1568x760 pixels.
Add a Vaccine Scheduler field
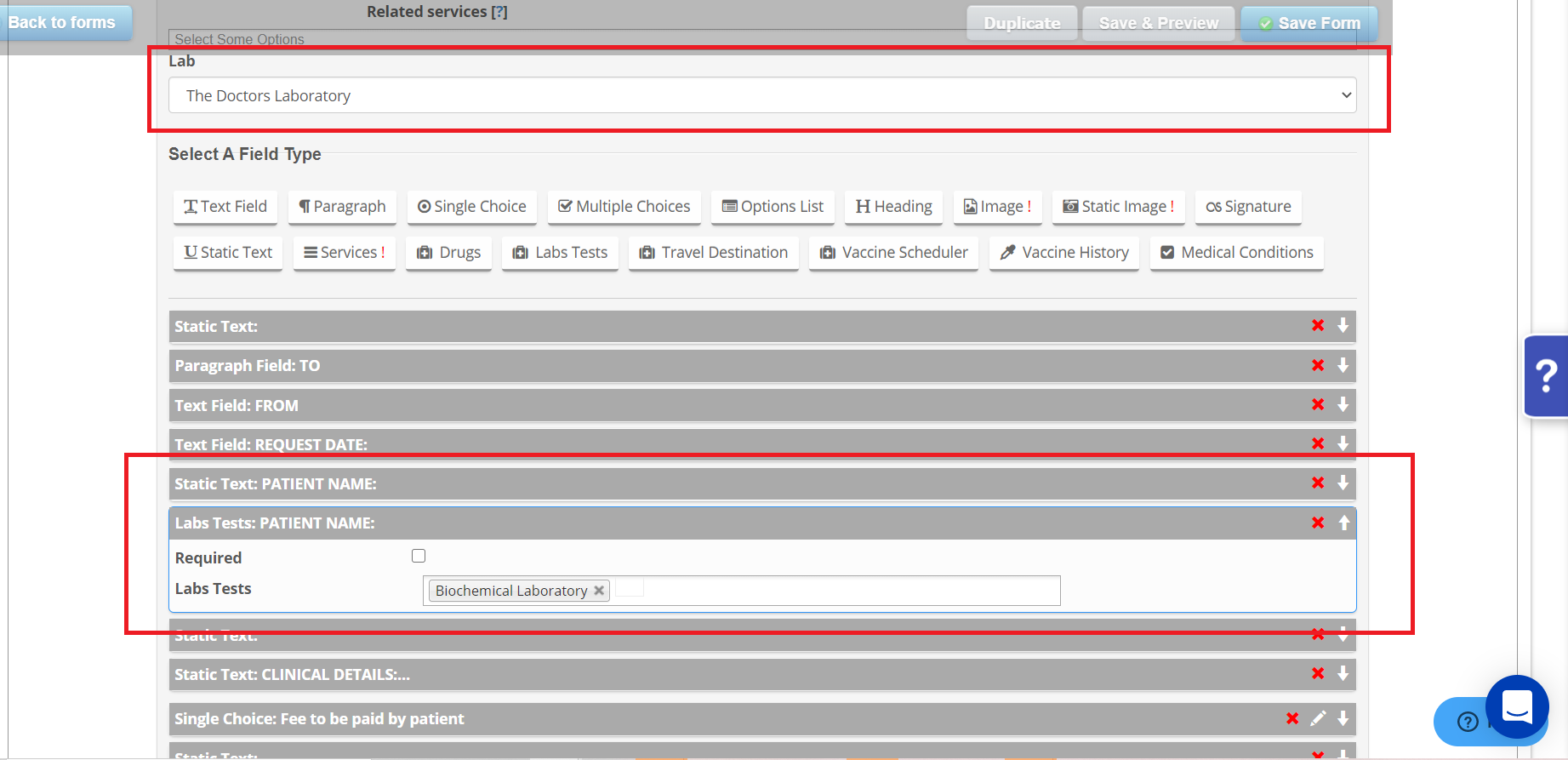893,253
